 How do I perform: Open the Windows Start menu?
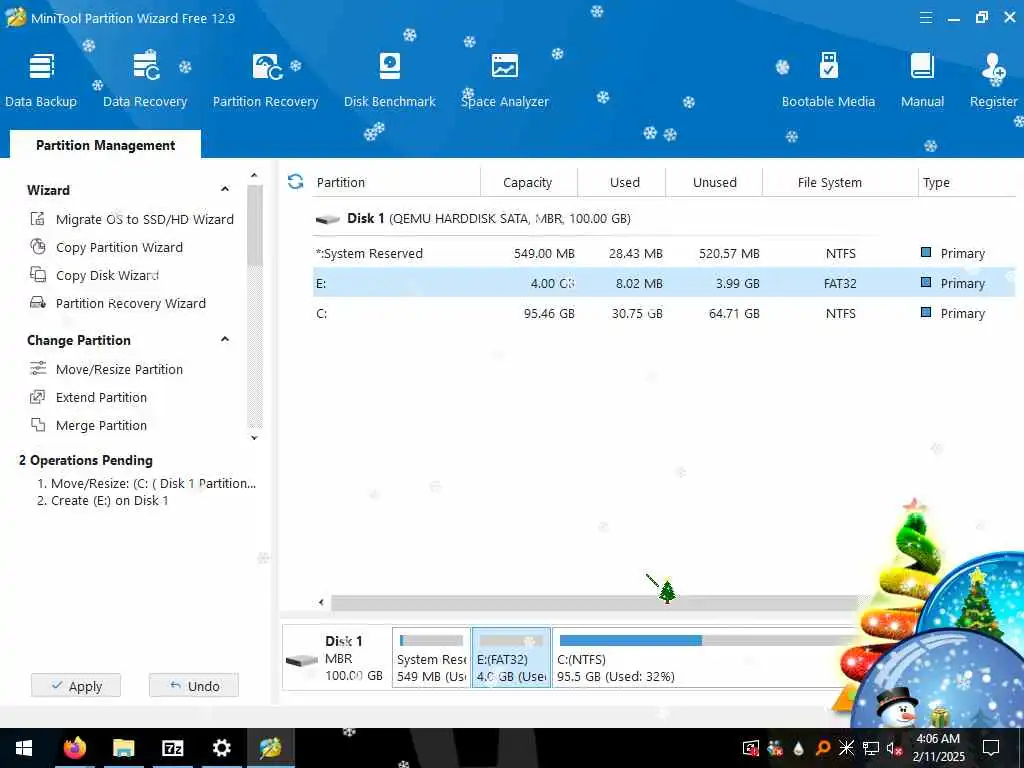24,748
